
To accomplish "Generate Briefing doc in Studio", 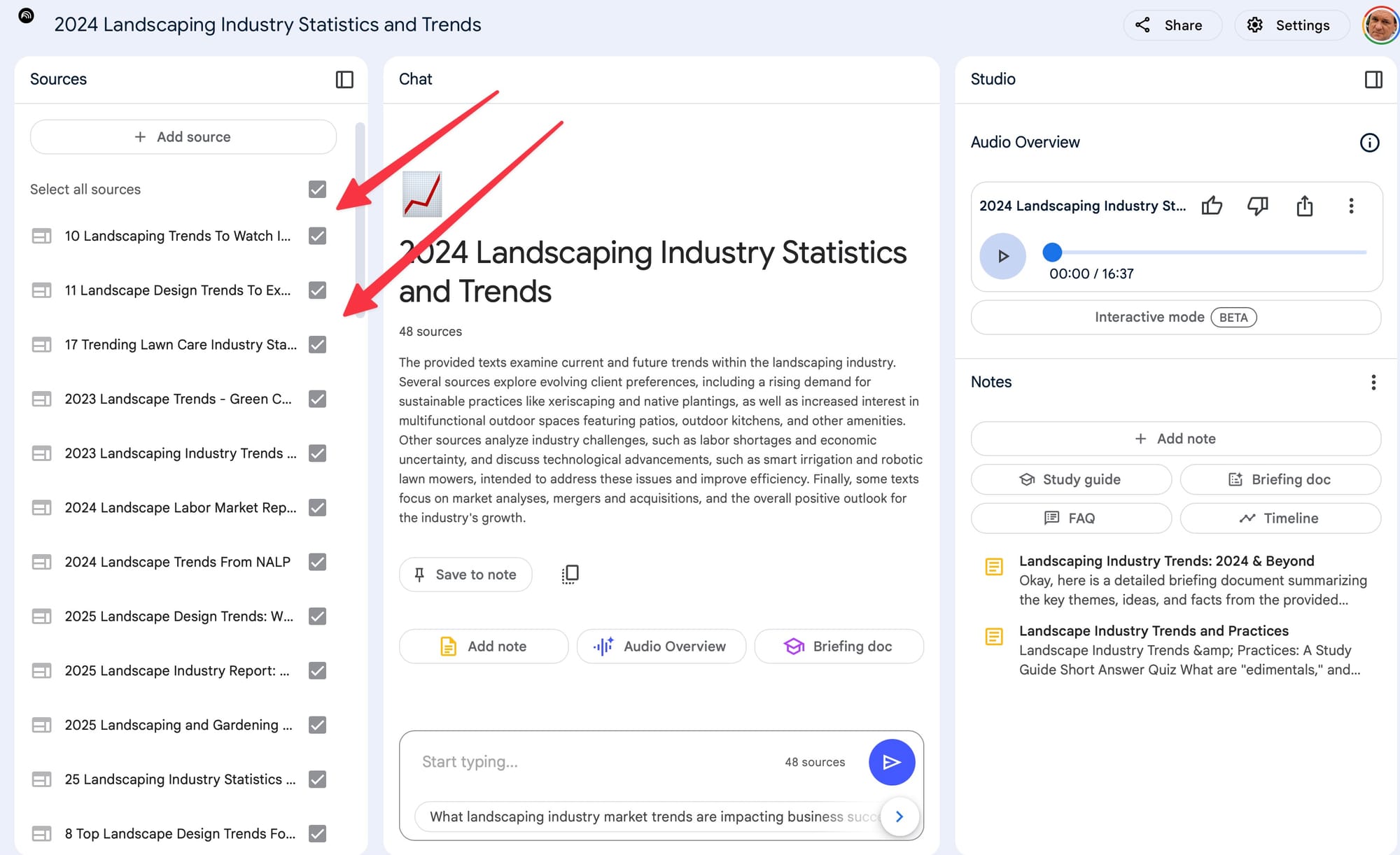I will click(1280, 479).
